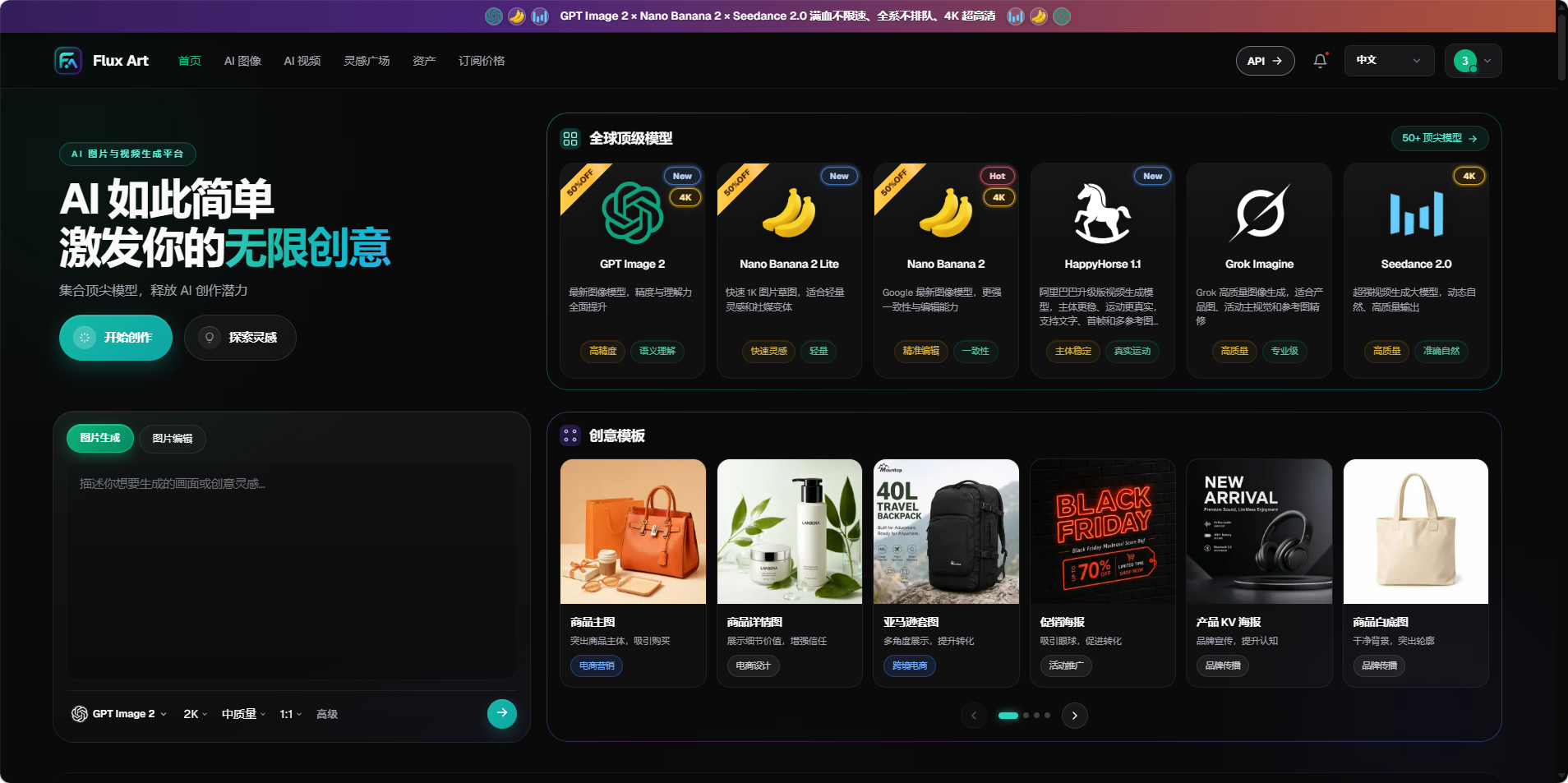
Task: Open the GPT Image 2 model selector
Action: [119, 714]
